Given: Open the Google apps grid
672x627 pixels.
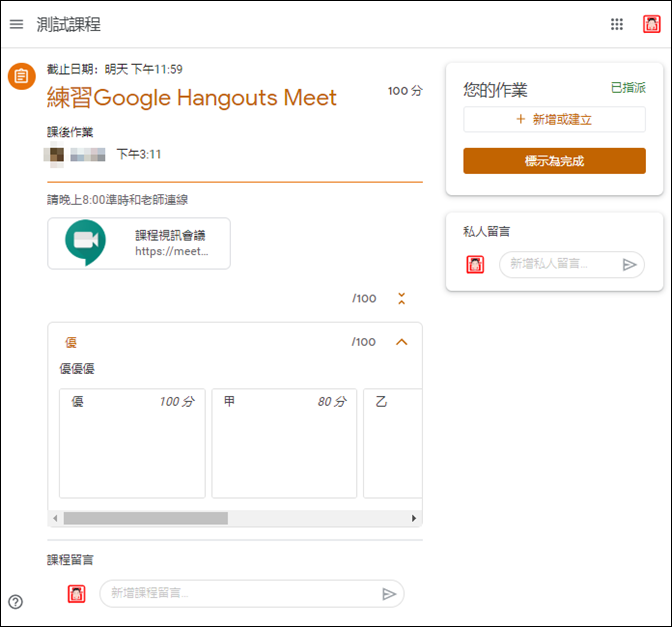Looking at the screenshot, I should click(x=617, y=24).
